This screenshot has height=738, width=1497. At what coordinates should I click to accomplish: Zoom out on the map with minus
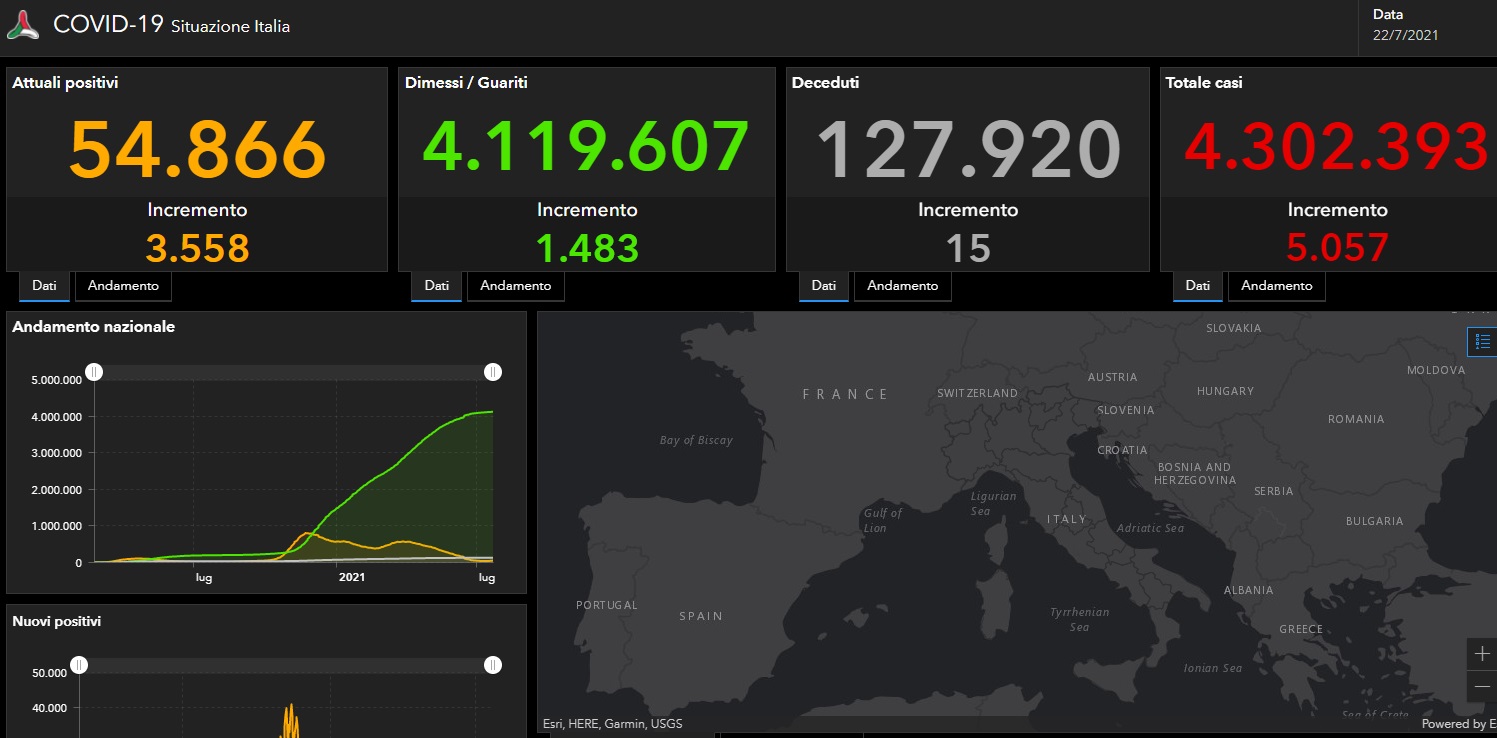pos(1482,687)
